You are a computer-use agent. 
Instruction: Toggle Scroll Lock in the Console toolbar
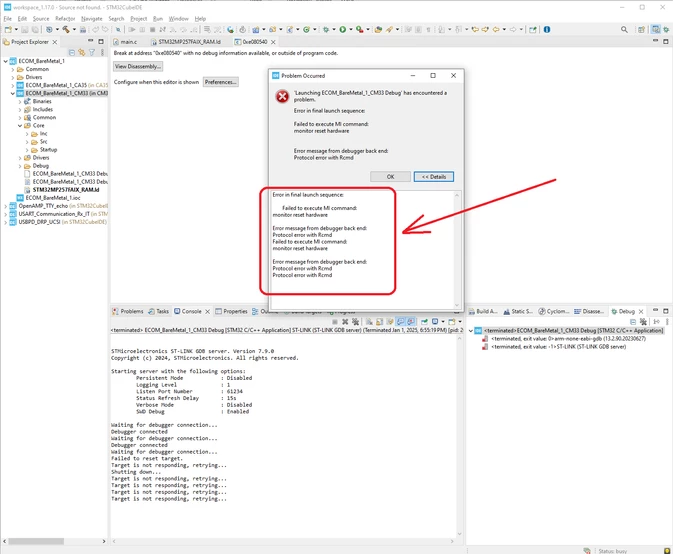(379, 321)
